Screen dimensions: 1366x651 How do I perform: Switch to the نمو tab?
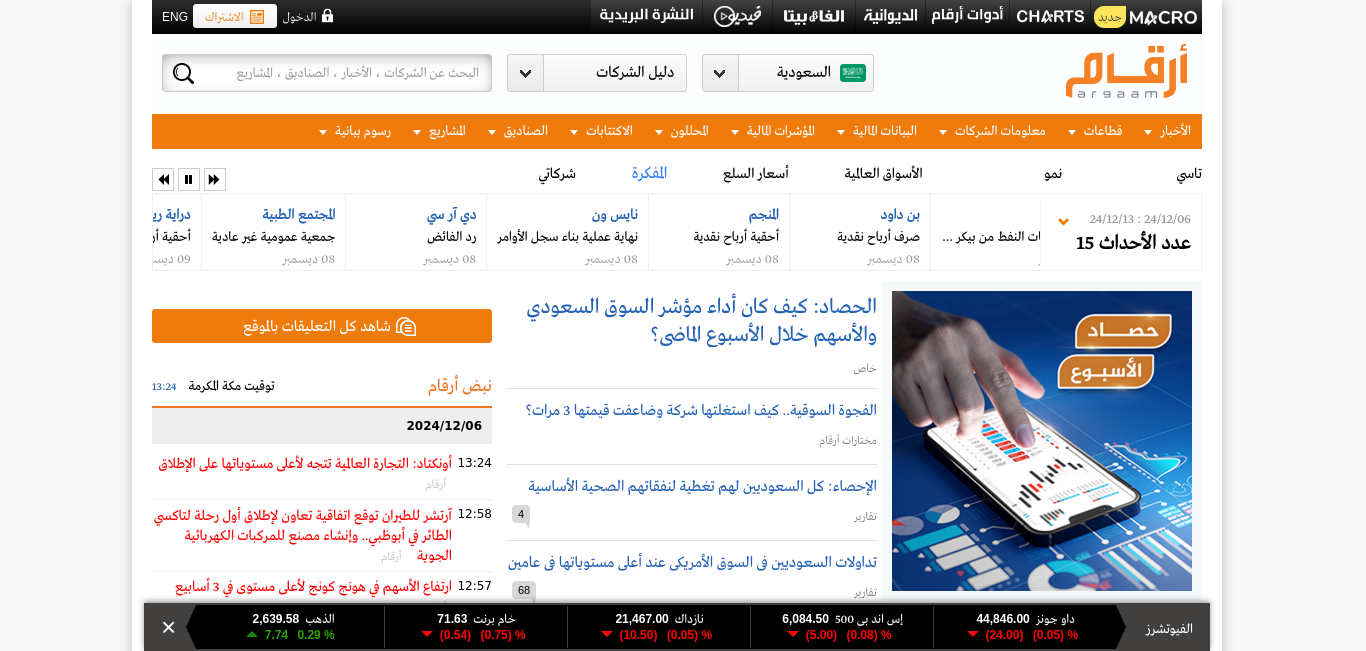tap(1053, 173)
